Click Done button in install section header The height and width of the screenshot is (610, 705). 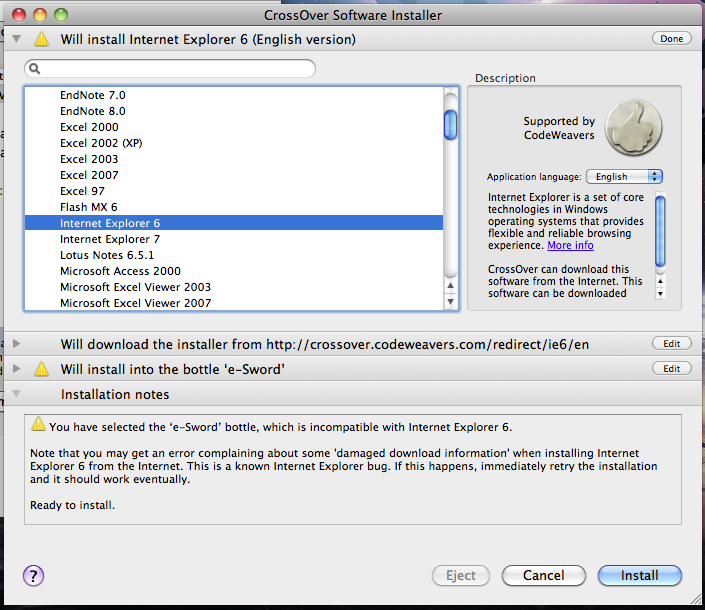(672, 39)
